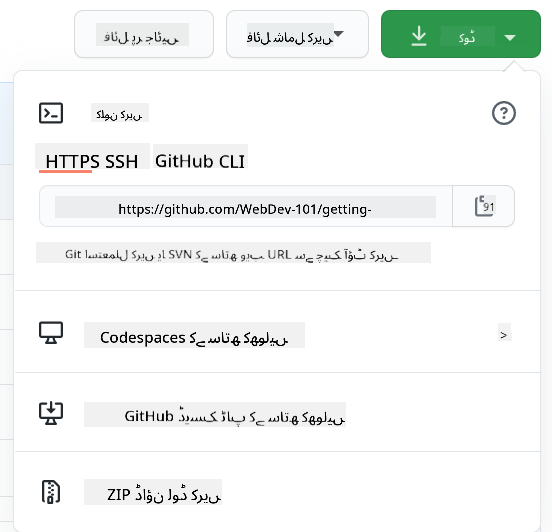Switch to the SSH tab
Viewport: 552px width, 532px height.
pos(121,162)
